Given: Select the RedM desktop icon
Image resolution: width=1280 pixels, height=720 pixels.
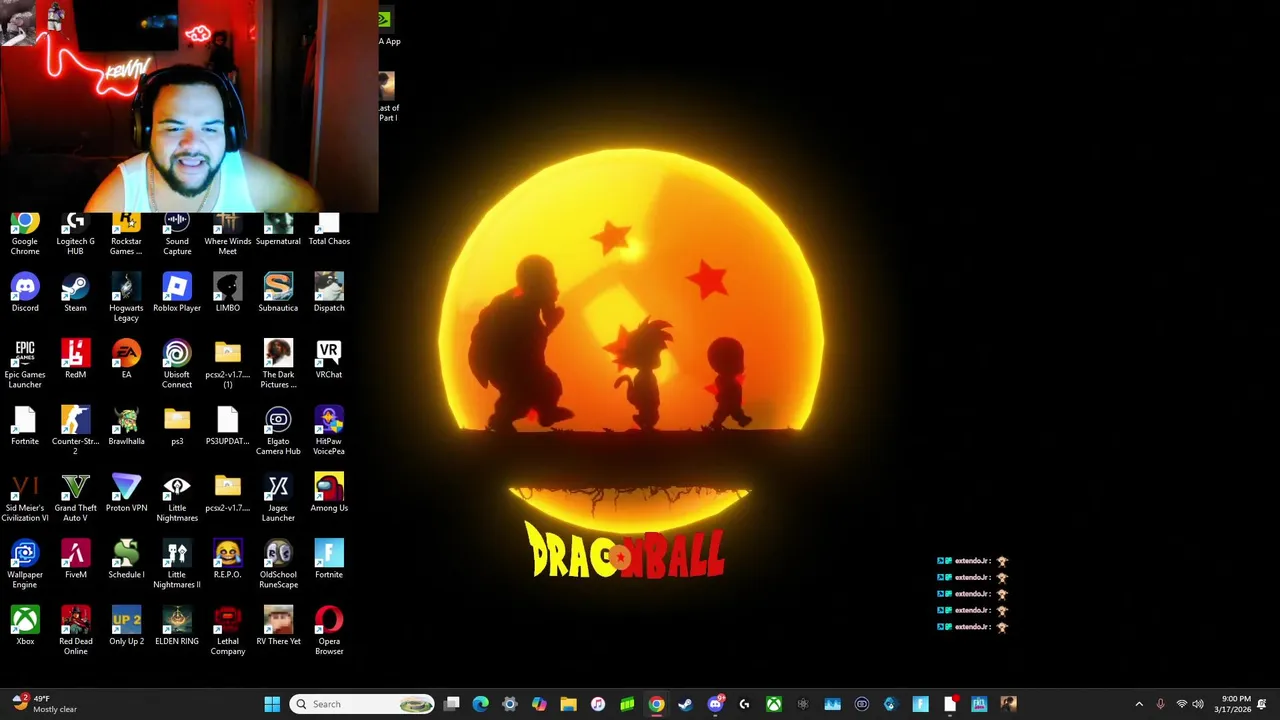Looking at the screenshot, I should click(x=75, y=359).
